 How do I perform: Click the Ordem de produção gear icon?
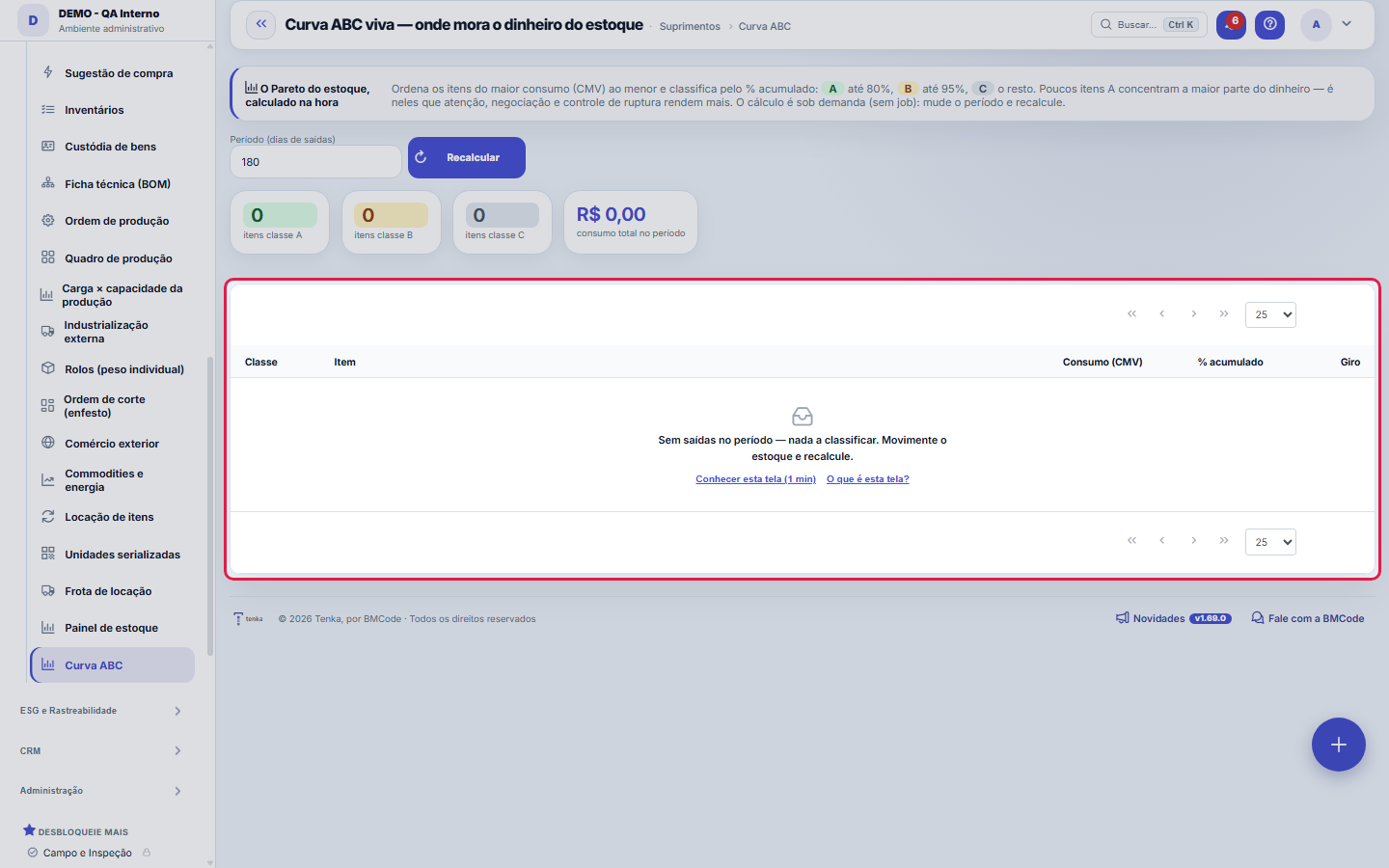[48, 221]
